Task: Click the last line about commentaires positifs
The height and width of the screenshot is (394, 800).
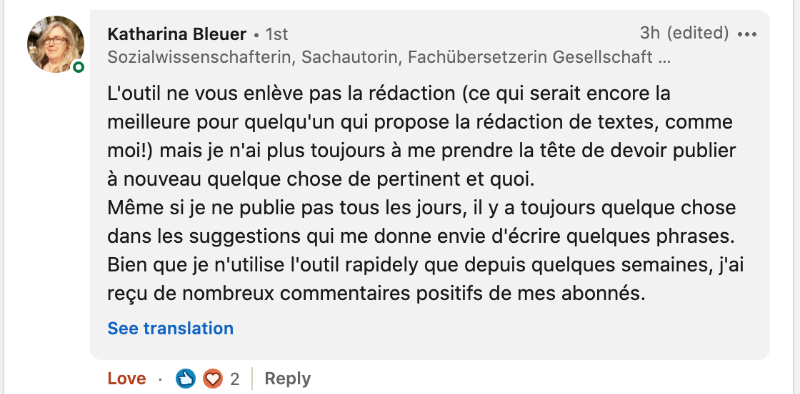Action: click(x=377, y=293)
